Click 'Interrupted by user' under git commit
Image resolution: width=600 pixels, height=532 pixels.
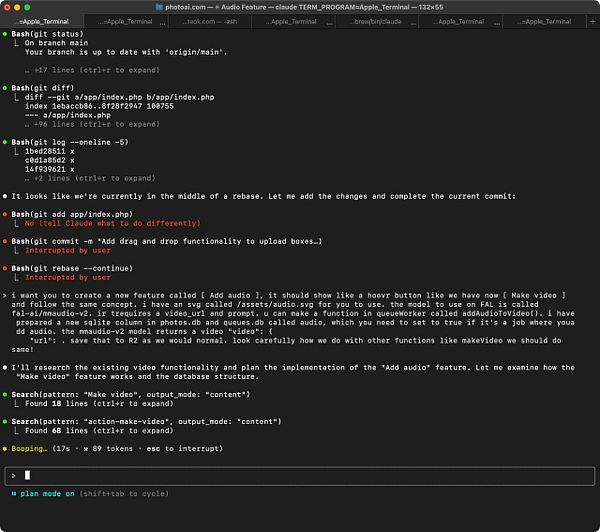[x=68, y=250]
